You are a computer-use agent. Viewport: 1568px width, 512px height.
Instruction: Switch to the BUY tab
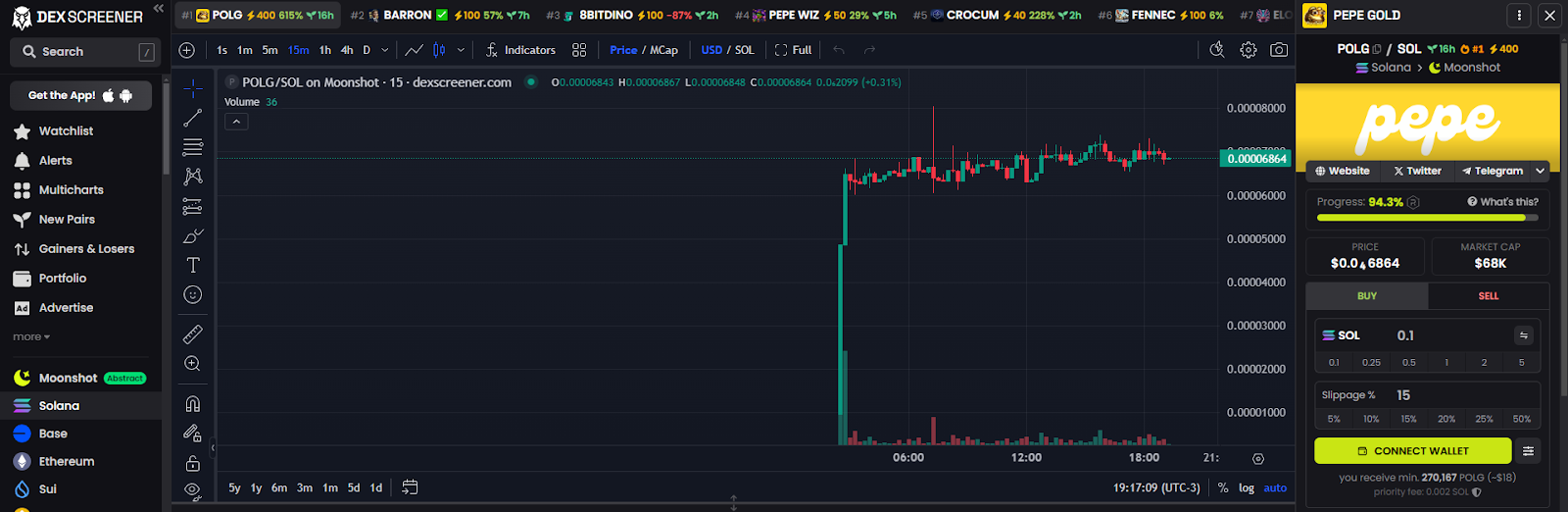pos(1367,296)
